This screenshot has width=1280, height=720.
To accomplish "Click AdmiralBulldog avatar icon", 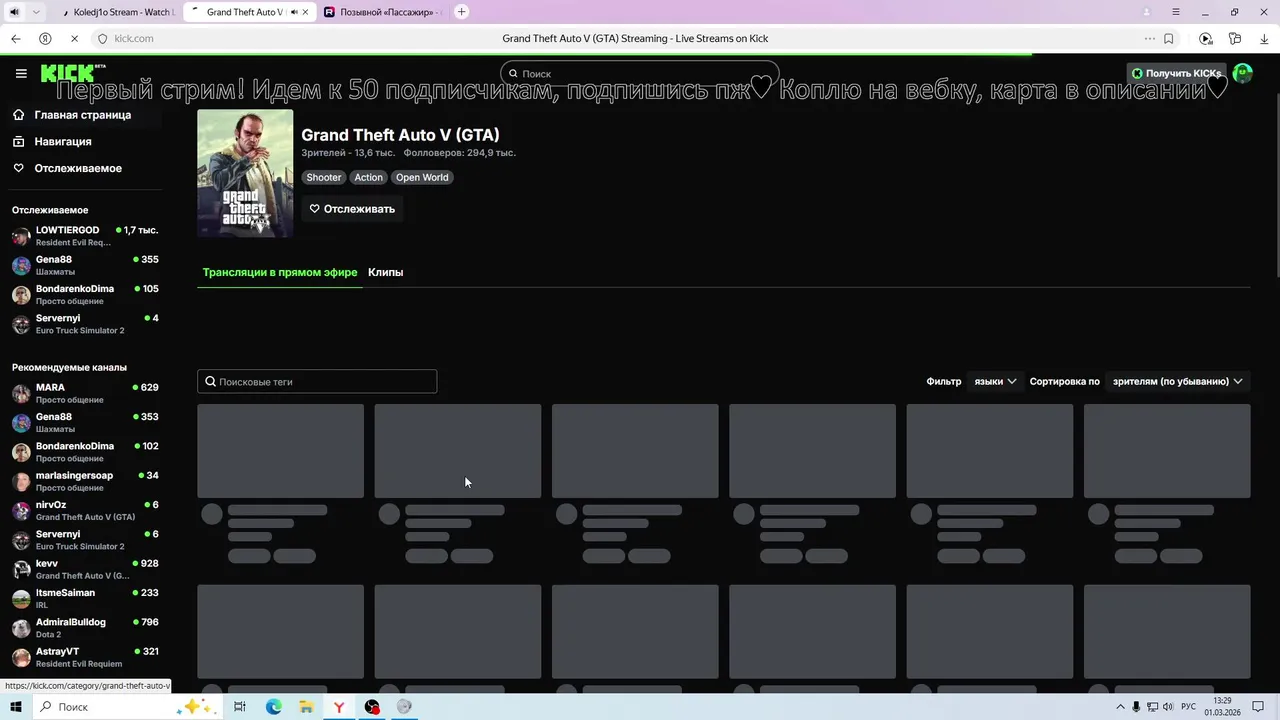I will click(21, 628).
